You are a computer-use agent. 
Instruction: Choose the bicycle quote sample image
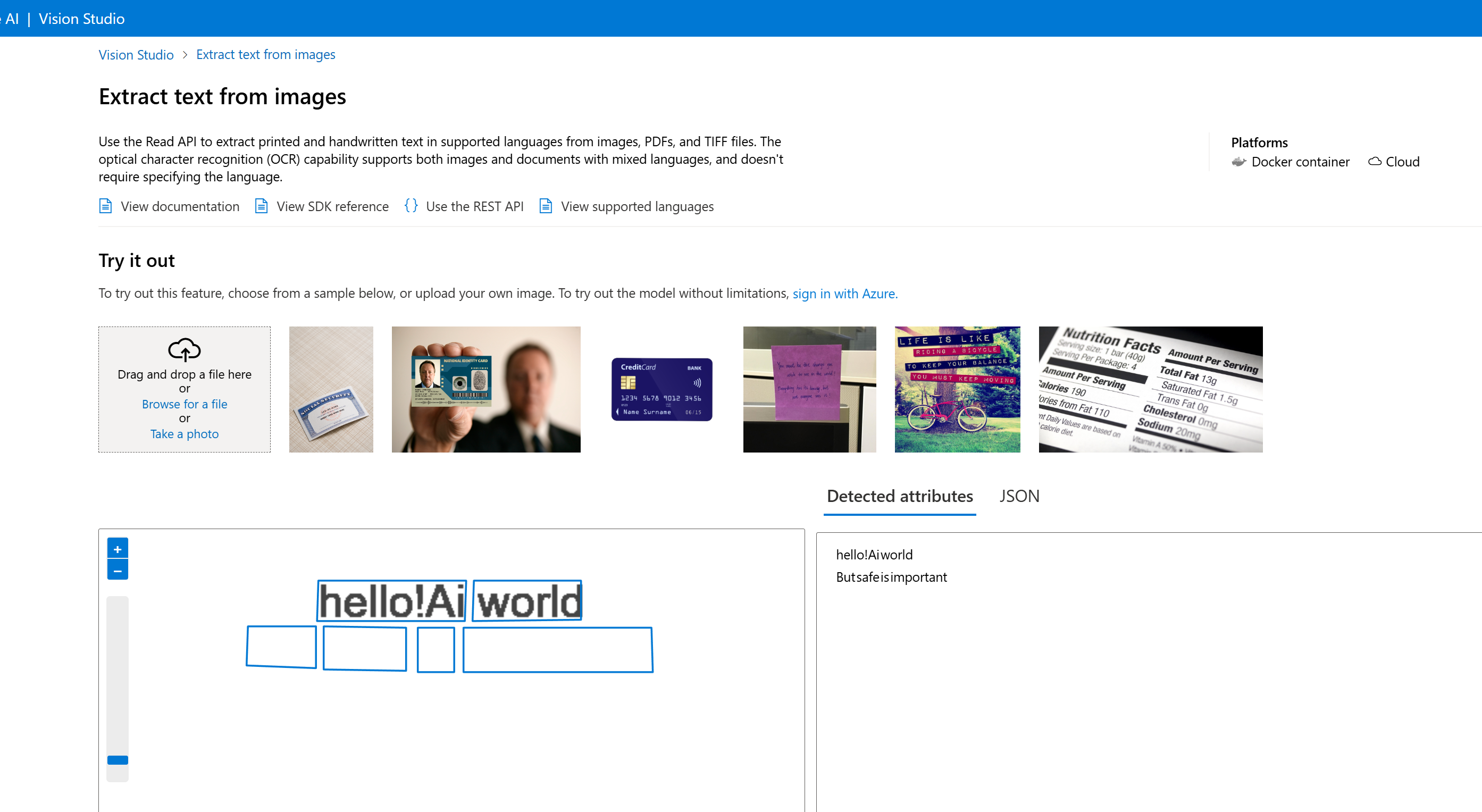coord(957,390)
